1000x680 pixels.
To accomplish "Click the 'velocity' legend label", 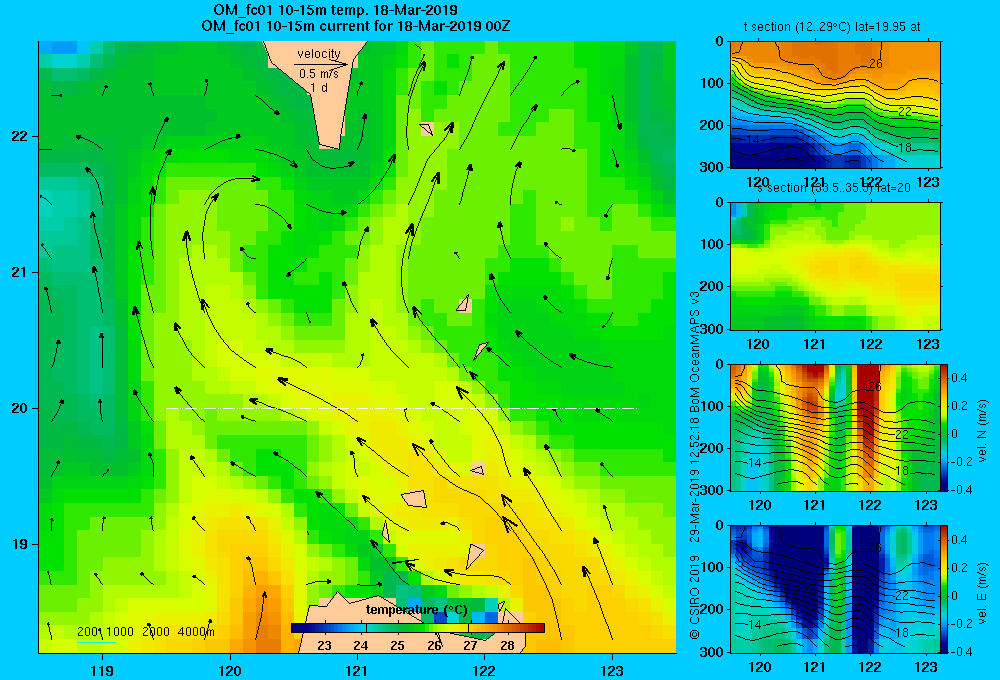I will 319,54.
